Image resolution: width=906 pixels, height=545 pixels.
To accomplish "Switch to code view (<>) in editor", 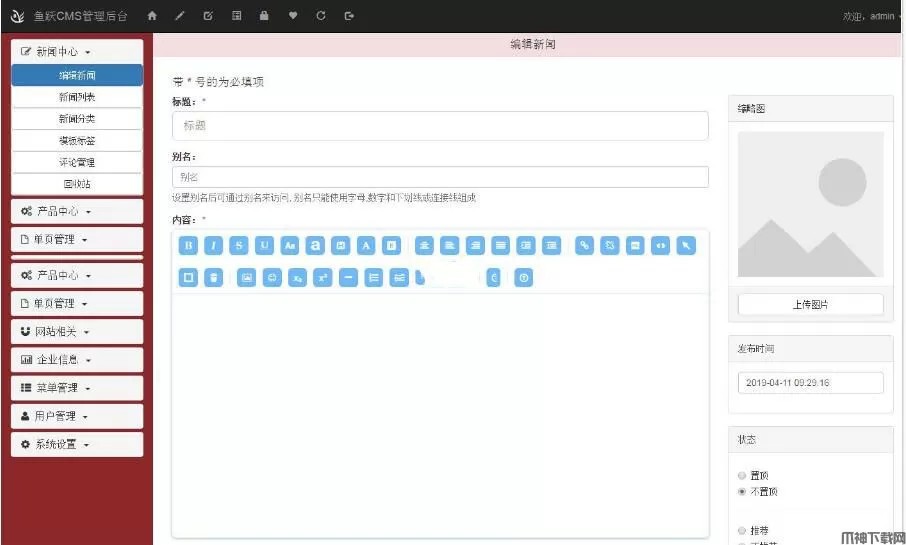I will tap(660, 246).
